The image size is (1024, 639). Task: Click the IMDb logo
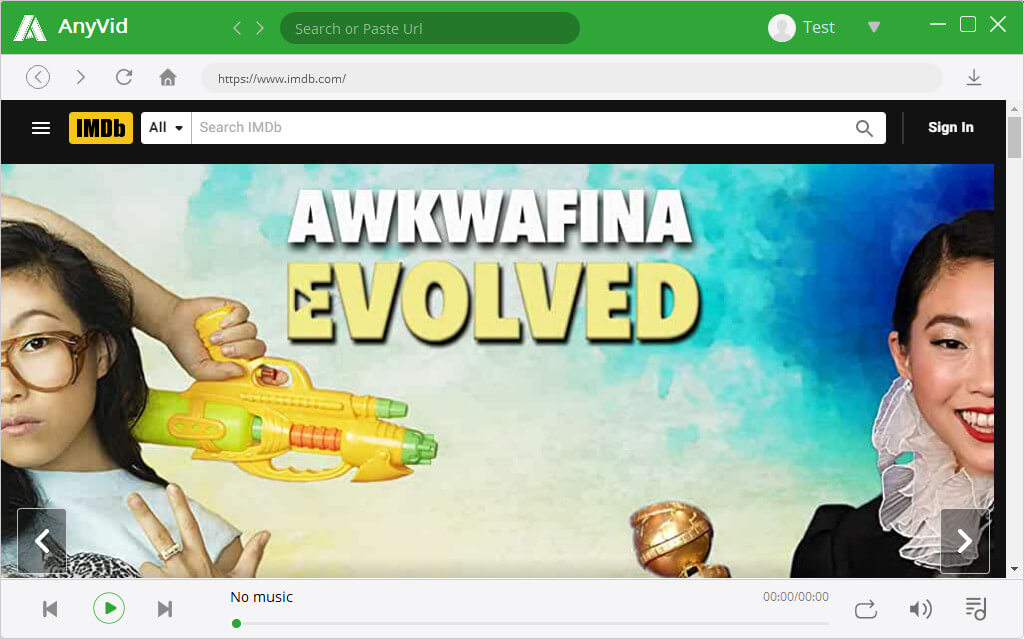[x=101, y=128]
